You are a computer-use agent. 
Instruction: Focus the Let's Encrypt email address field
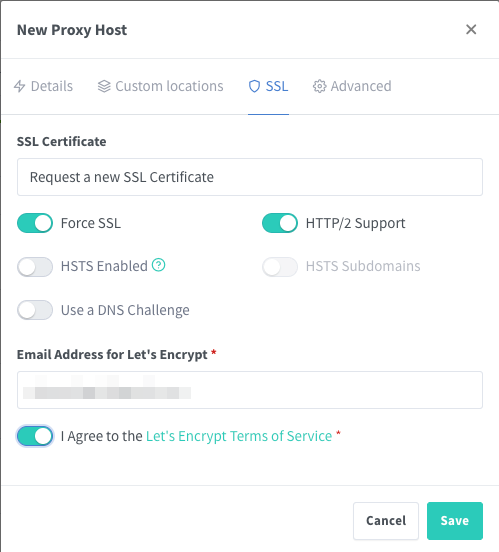point(250,390)
